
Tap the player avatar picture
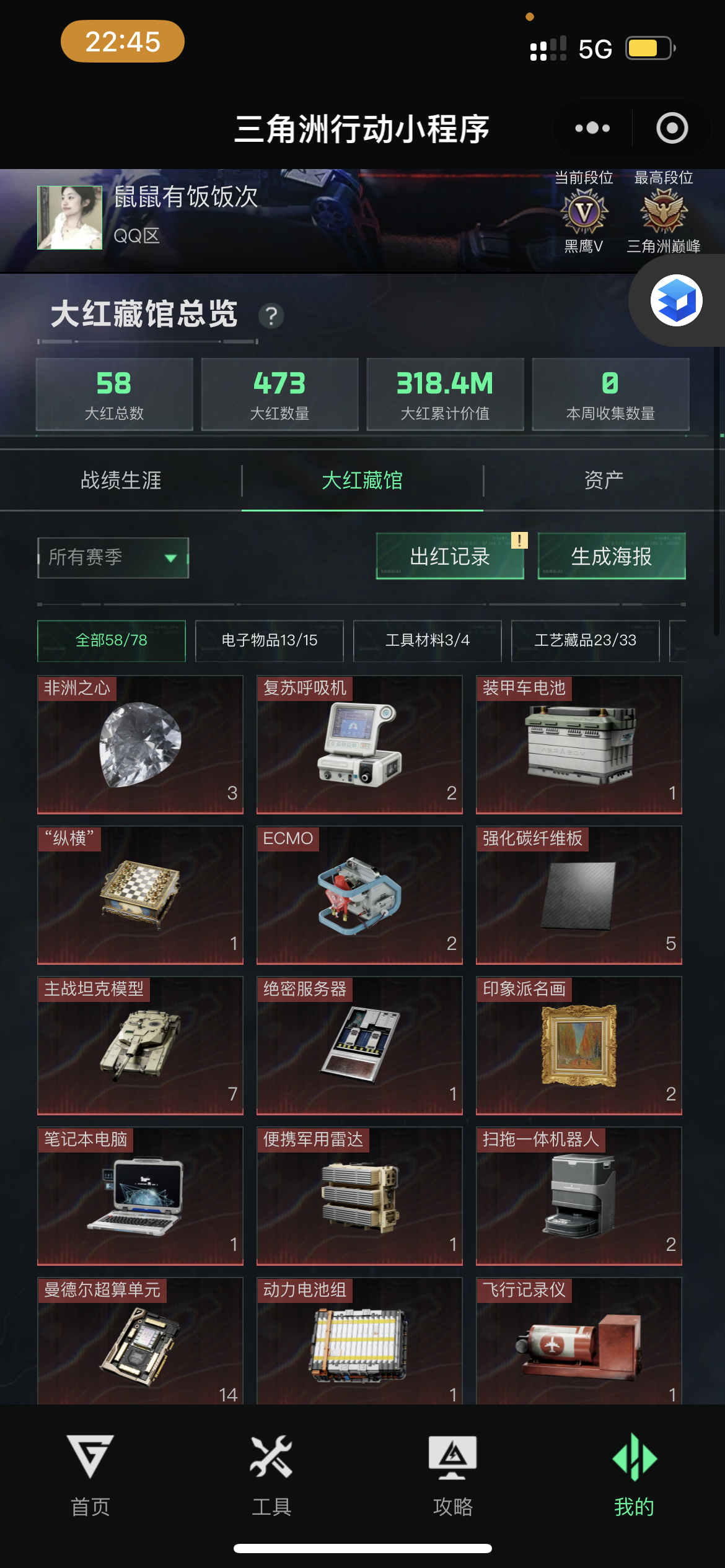pos(69,217)
